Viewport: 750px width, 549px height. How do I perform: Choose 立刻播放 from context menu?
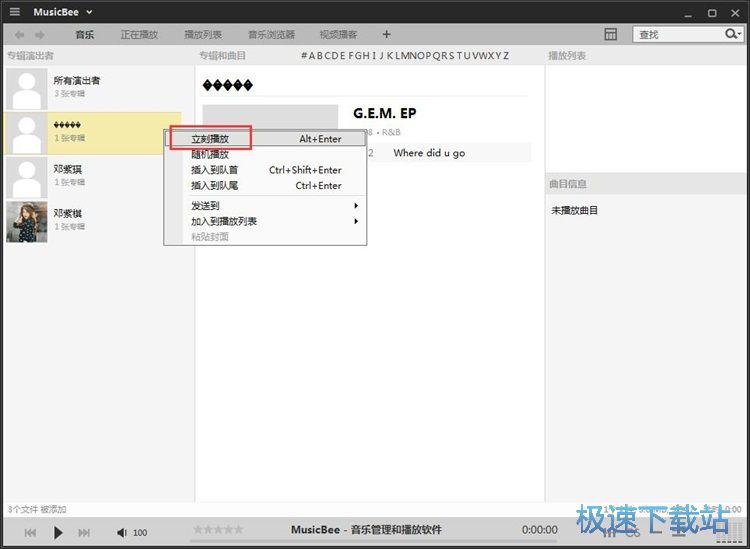265,139
